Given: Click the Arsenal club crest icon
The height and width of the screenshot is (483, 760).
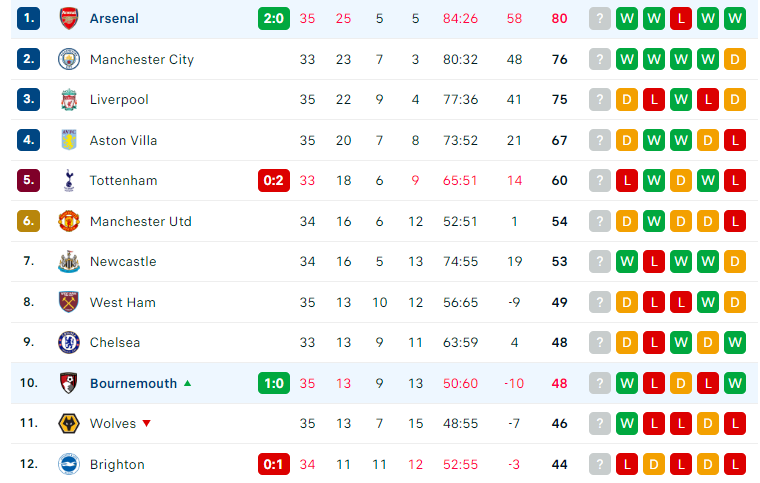Looking at the screenshot, I should pos(69,18).
